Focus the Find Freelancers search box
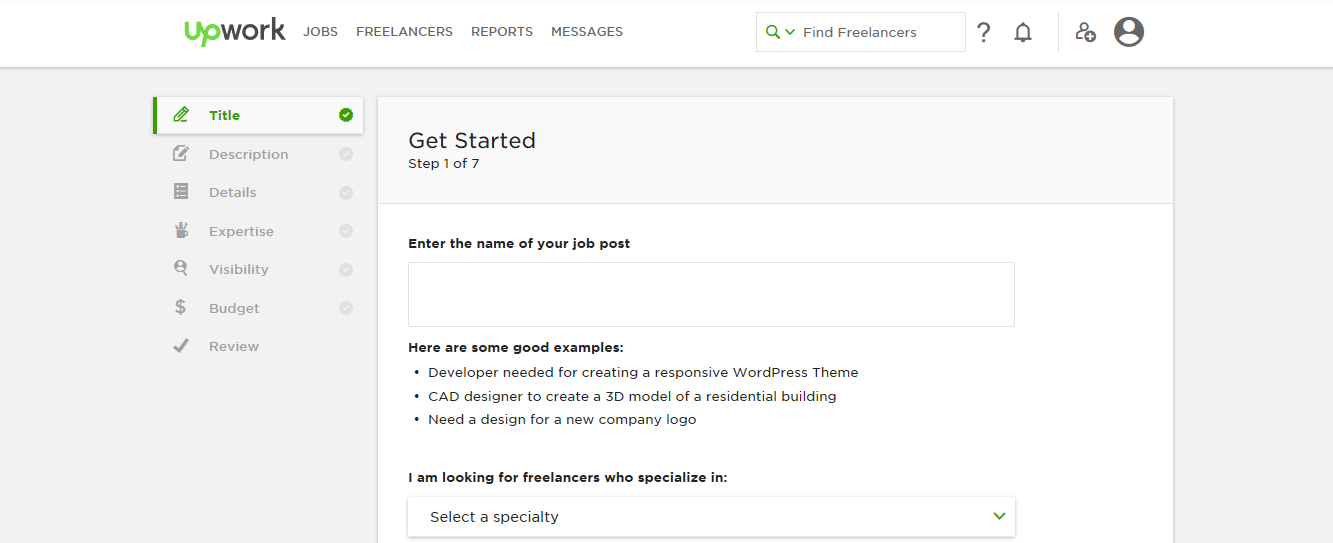The image size is (1333, 543). (x=878, y=32)
